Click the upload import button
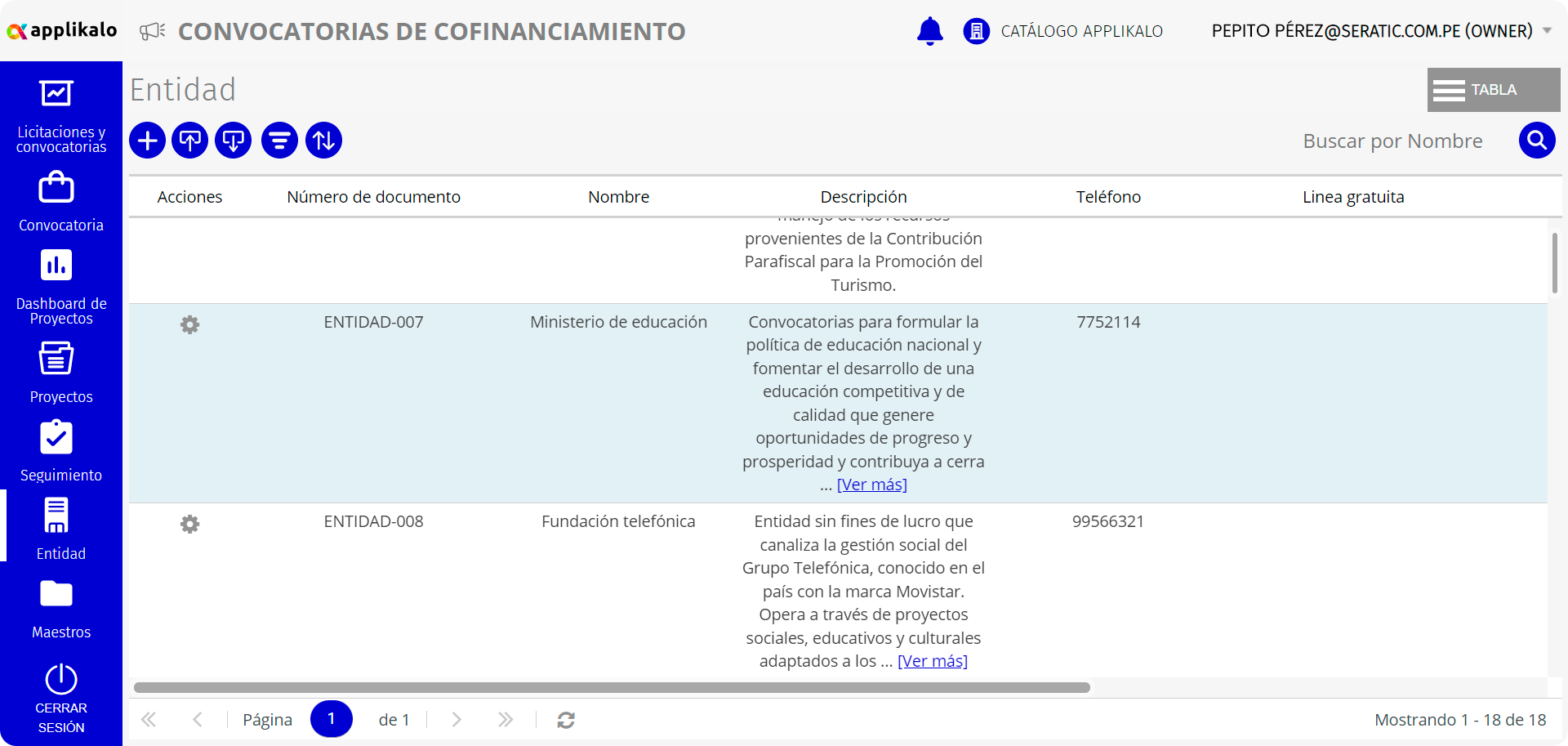1568x746 pixels. tap(190, 141)
